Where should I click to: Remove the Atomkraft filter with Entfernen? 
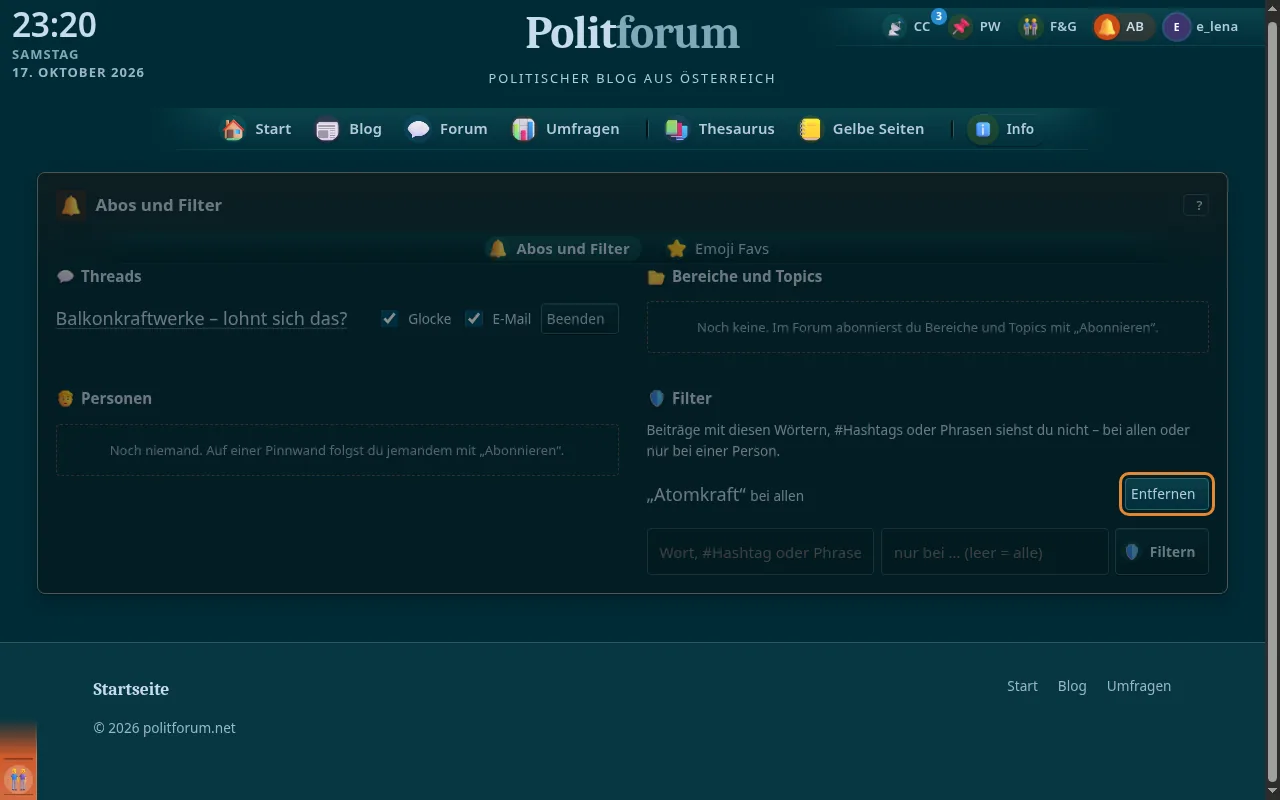coord(1167,494)
